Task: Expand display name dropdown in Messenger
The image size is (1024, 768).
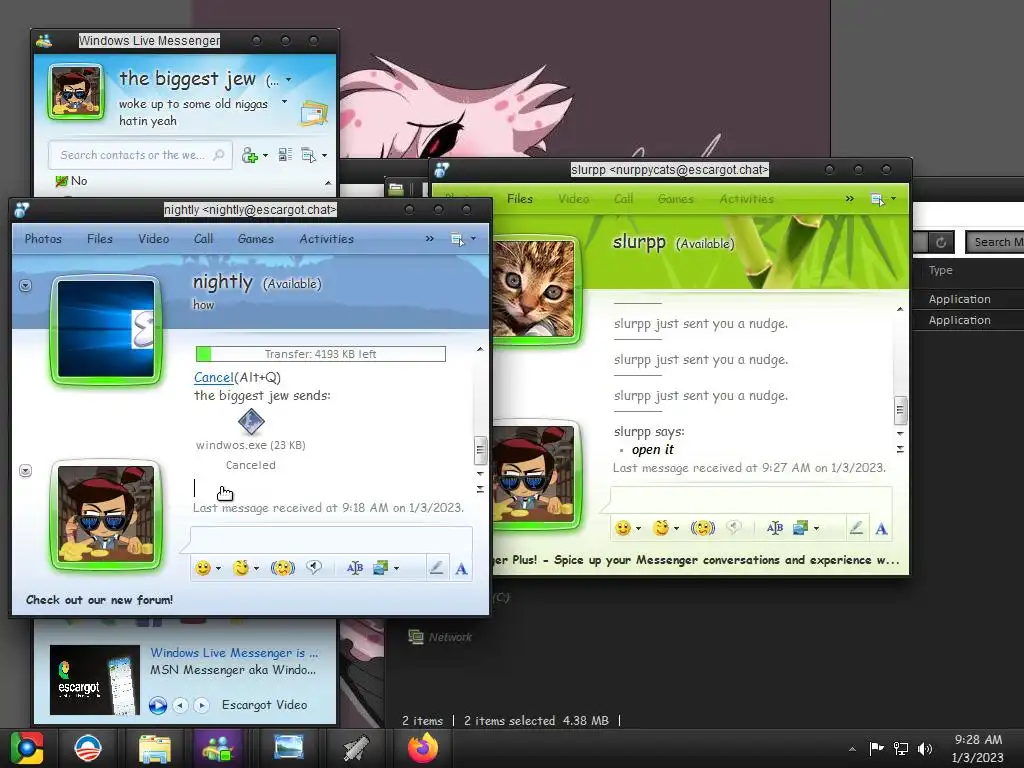Action: pyautogui.click(x=288, y=80)
